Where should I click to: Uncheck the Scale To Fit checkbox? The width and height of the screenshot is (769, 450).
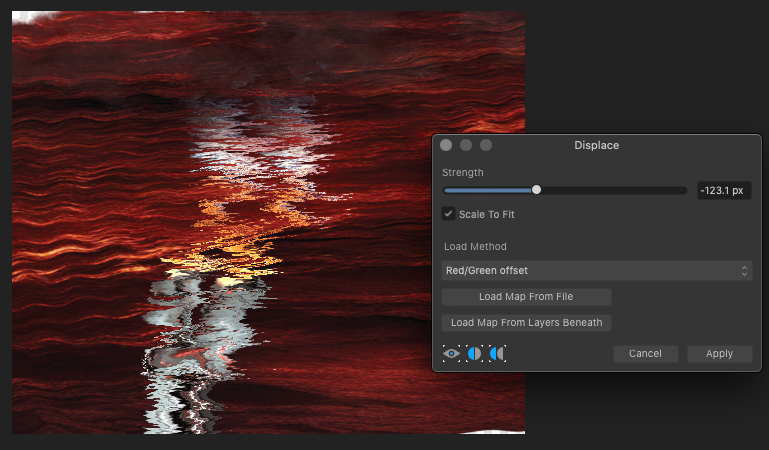click(448, 214)
